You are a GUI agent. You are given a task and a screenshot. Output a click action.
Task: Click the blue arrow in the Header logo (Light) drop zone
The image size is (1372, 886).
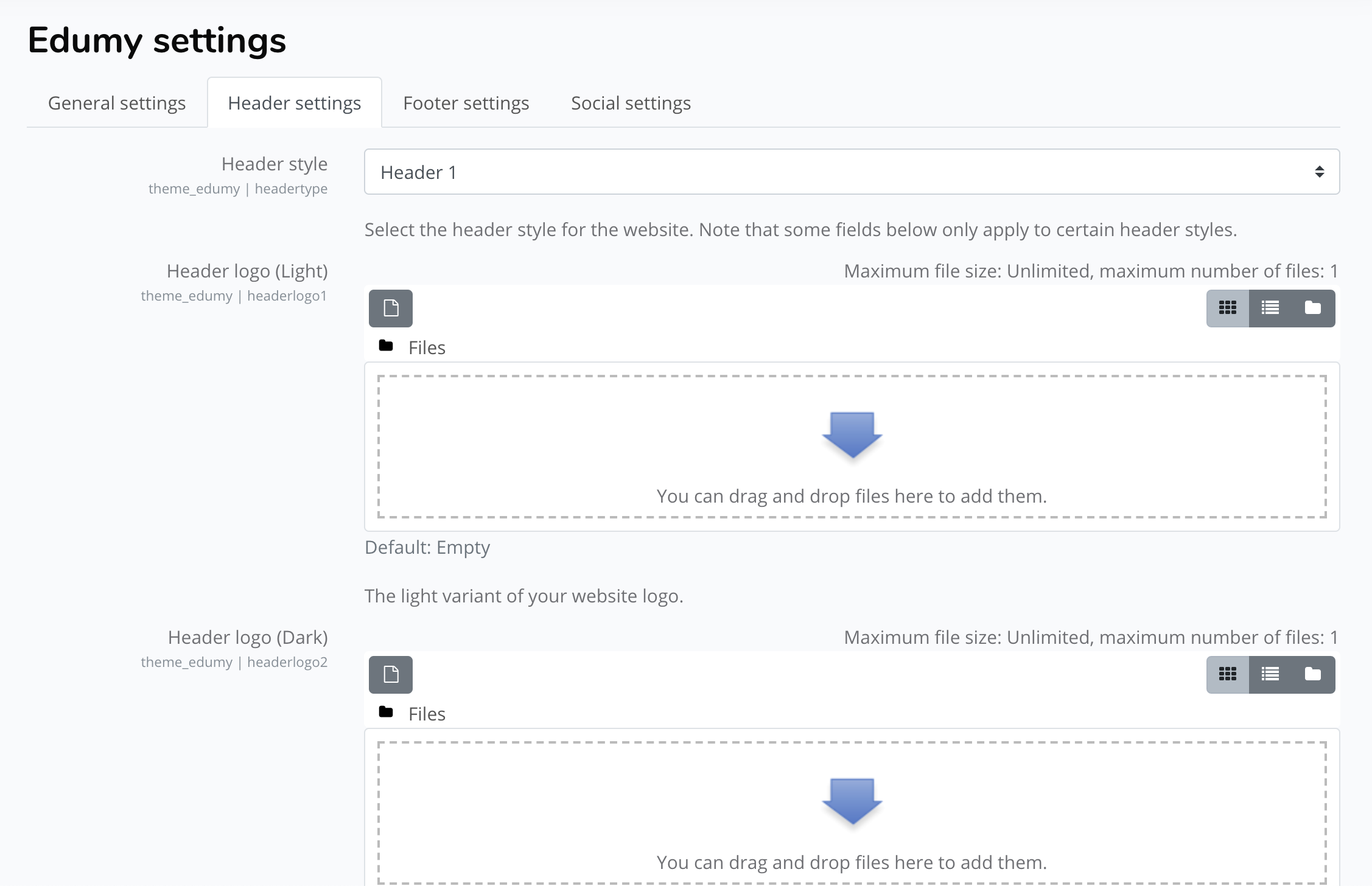pyautogui.click(x=852, y=435)
